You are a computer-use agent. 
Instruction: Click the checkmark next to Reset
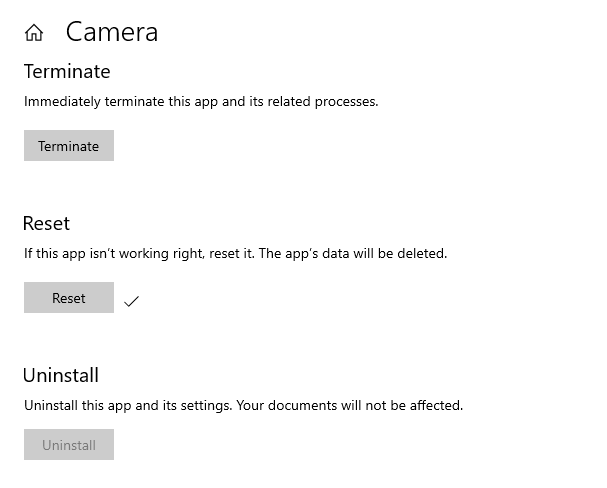click(x=131, y=300)
